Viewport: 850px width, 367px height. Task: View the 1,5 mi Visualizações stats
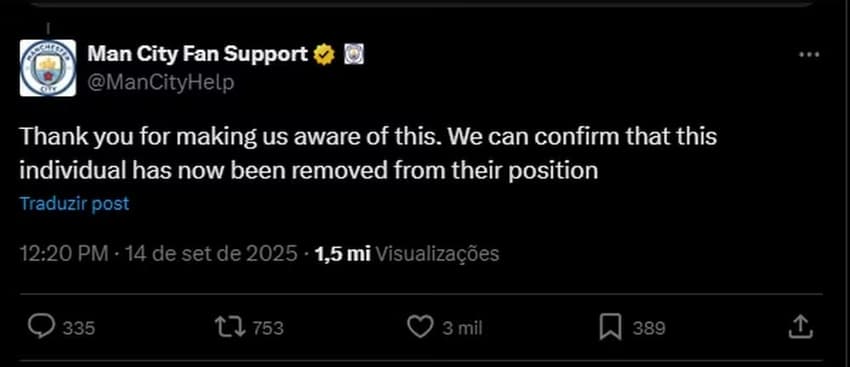pos(407,254)
